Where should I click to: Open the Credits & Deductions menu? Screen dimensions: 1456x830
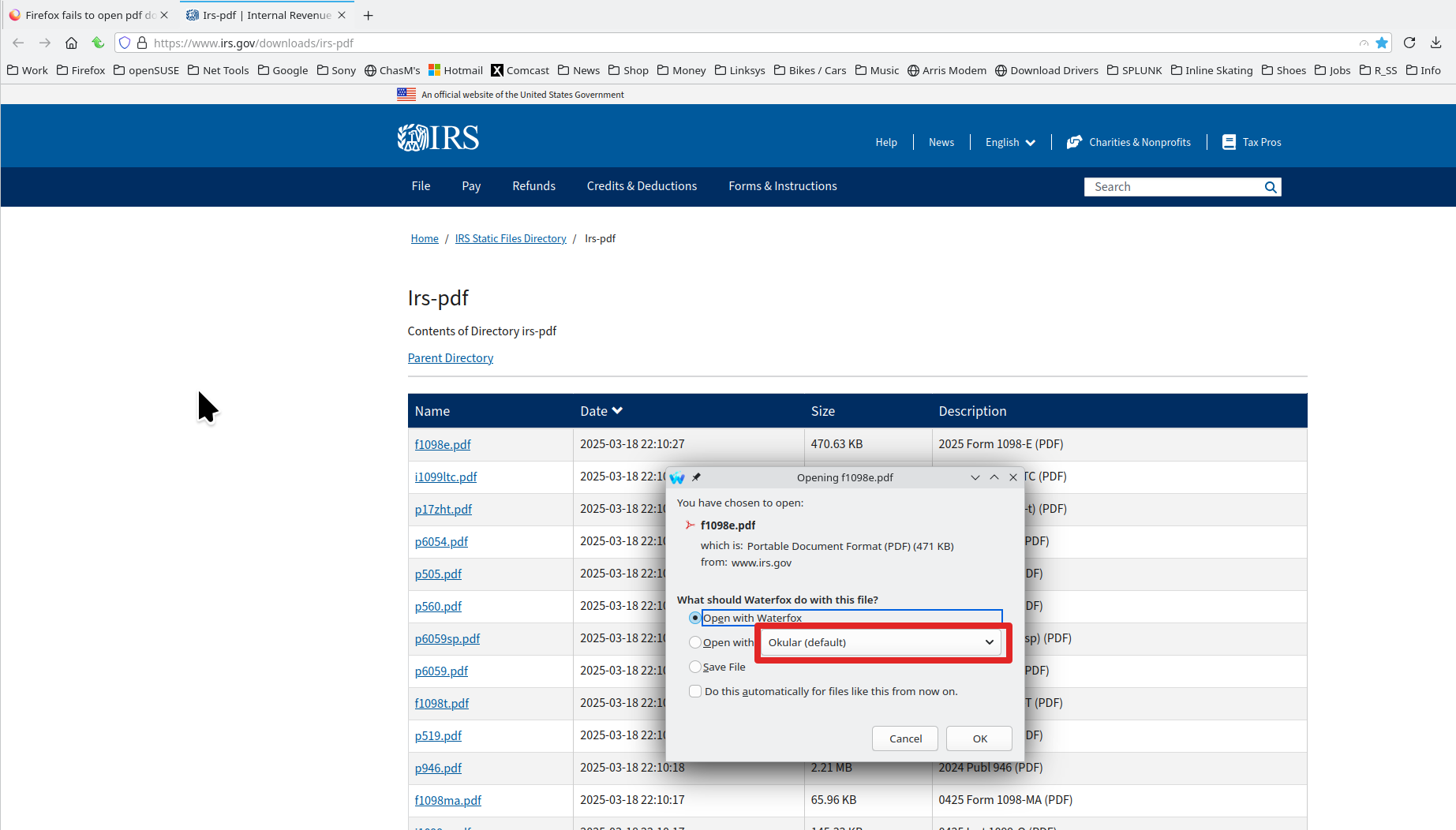[642, 186]
